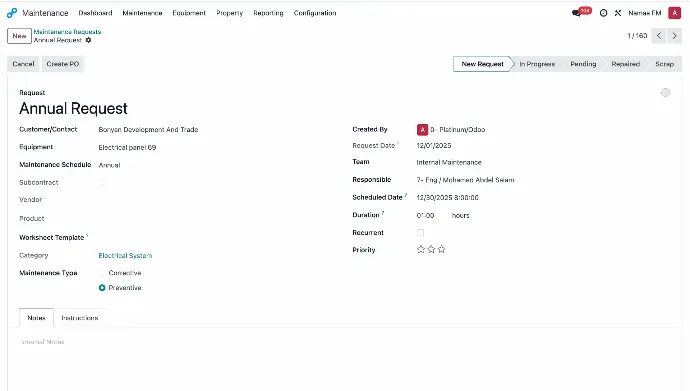Open the Reporting menu
690x391 pixels.
268,13
